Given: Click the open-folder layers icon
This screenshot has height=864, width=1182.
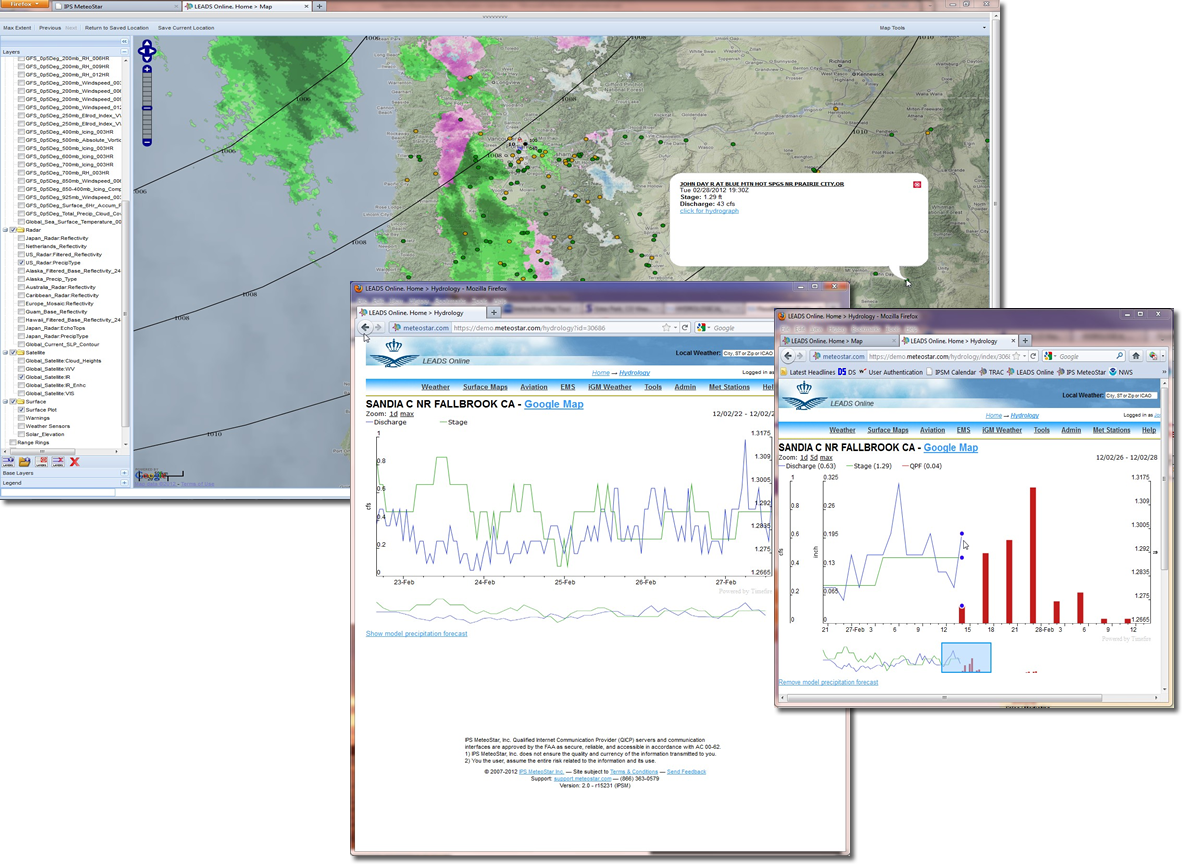Looking at the screenshot, I should (x=25, y=461).
